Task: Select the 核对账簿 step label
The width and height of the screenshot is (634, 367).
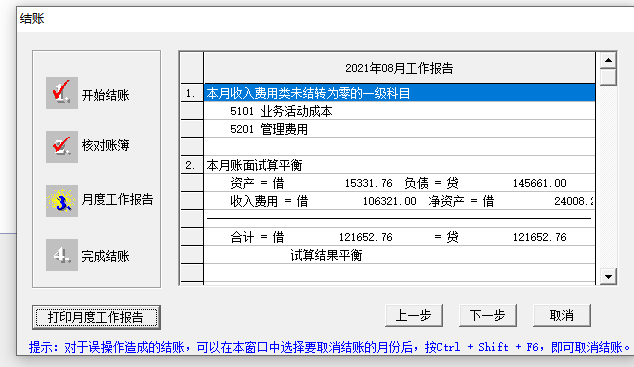Action: tap(106, 145)
